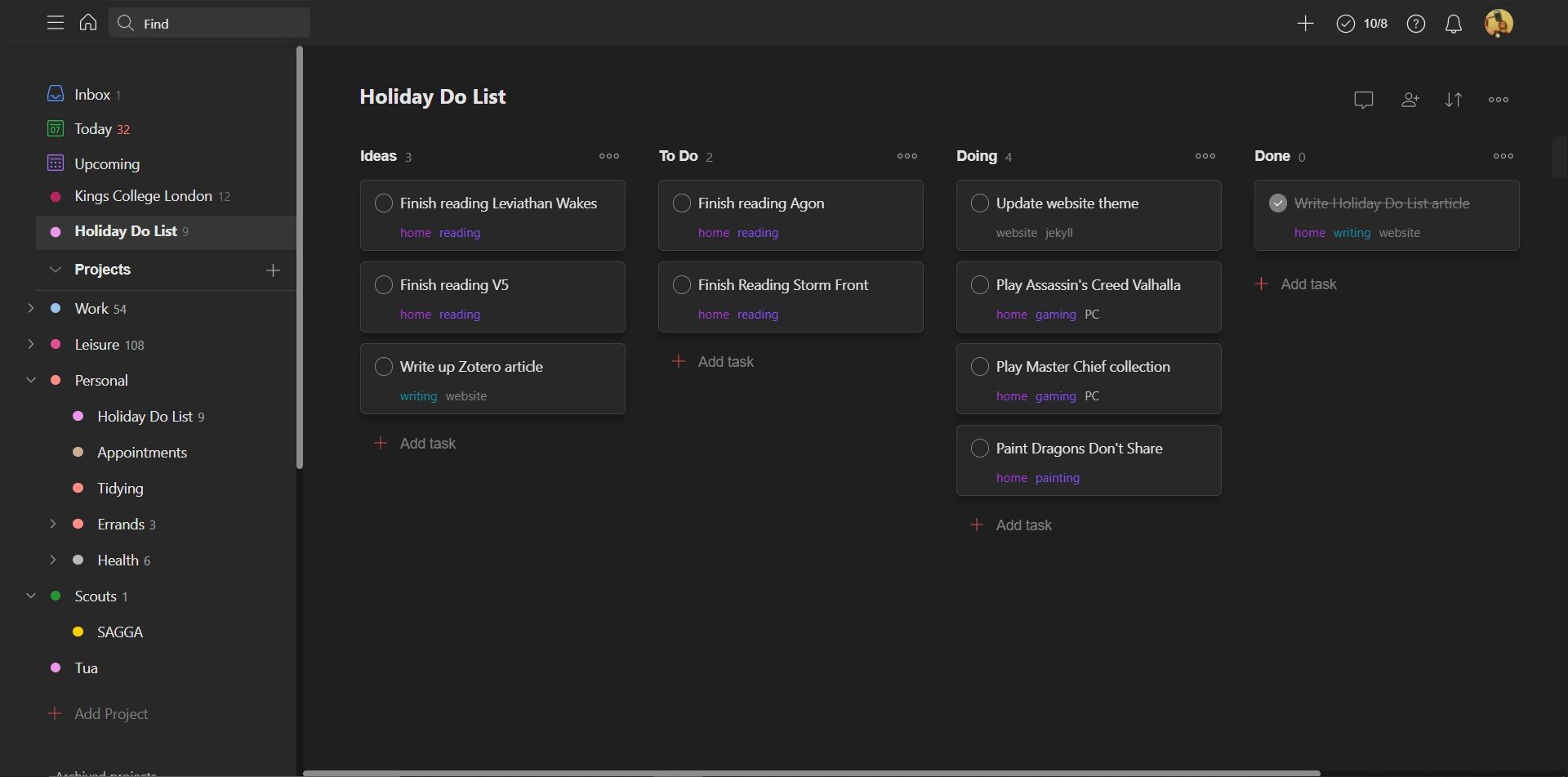The image size is (1568, 777).
Task: Open Ideas section options menu
Action: tap(609, 156)
